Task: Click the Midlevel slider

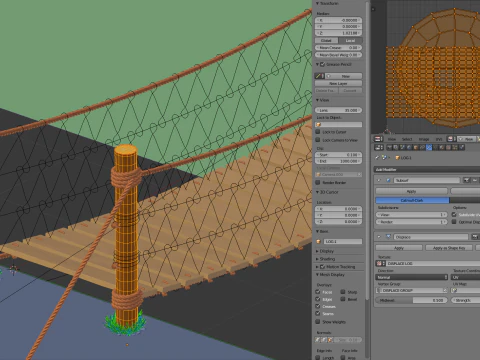Action: pyautogui.click(x=412, y=300)
